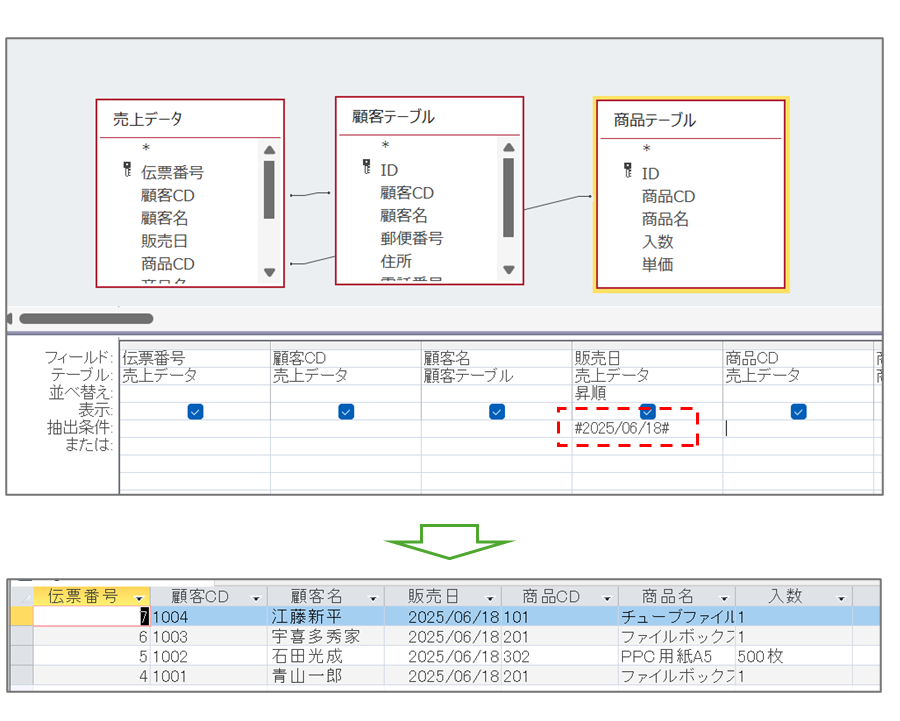Select the 単価 field in 商品テーブル
Image resolution: width=900 pixels, height=721 pixels.
[x=657, y=265]
